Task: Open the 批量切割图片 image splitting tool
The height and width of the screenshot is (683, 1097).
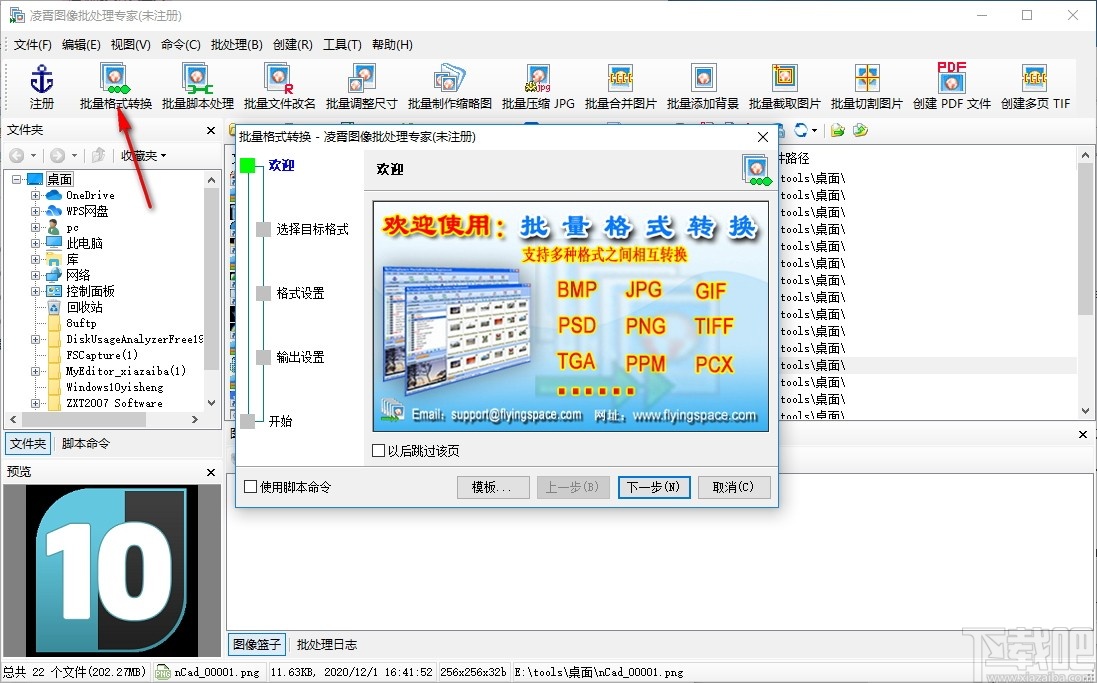Action: [868, 85]
